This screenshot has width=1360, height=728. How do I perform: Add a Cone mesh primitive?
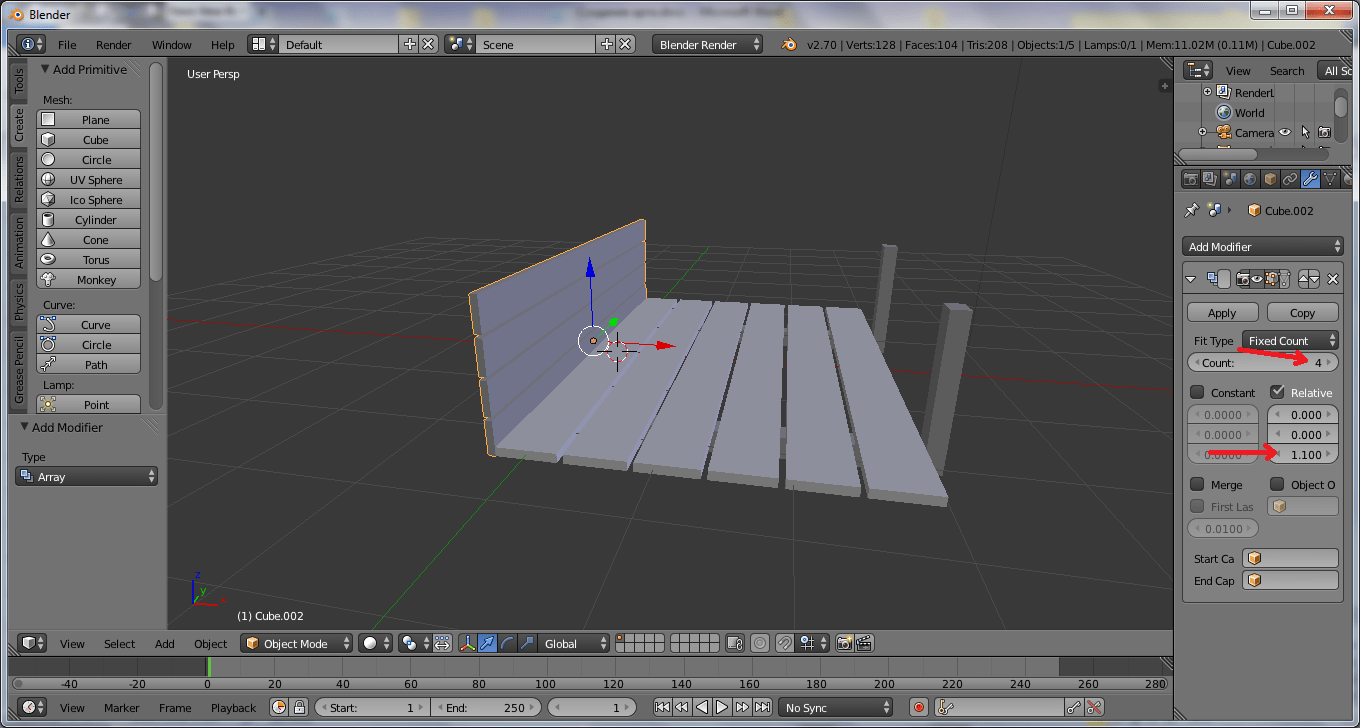[x=89, y=240]
